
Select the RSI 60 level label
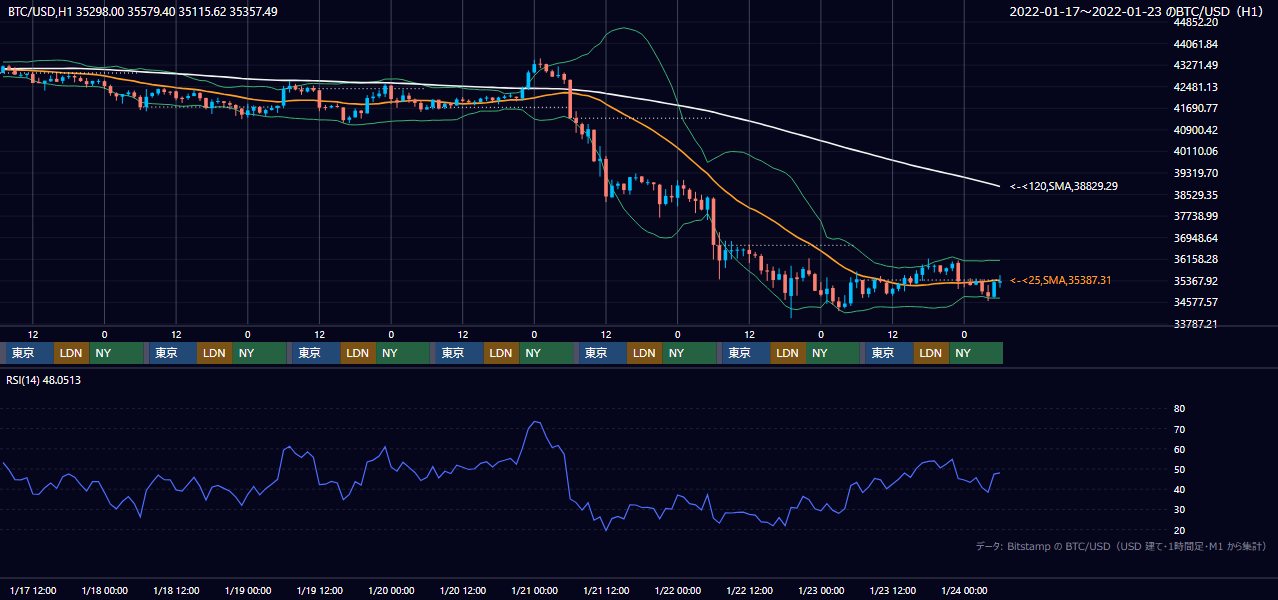1179,449
